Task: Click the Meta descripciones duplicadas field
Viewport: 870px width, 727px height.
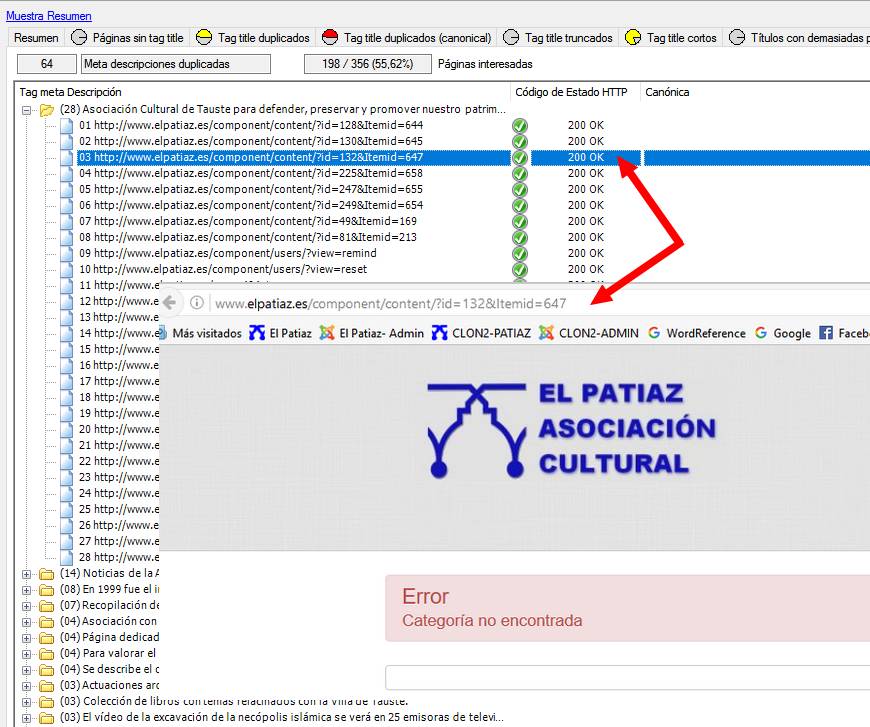Action: coord(176,64)
